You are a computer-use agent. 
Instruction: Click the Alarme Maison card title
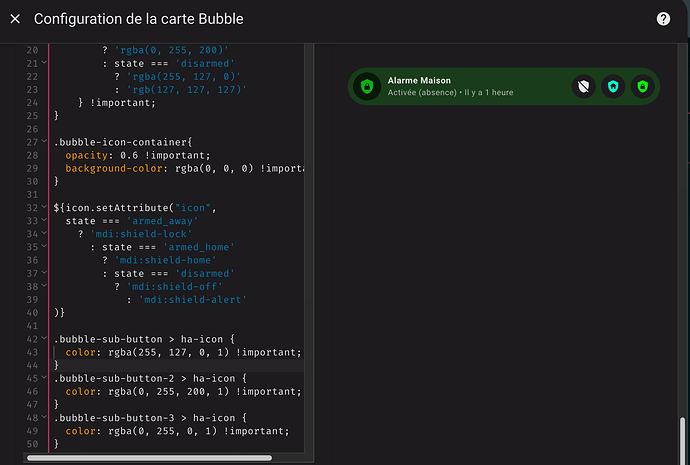[419, 81]
